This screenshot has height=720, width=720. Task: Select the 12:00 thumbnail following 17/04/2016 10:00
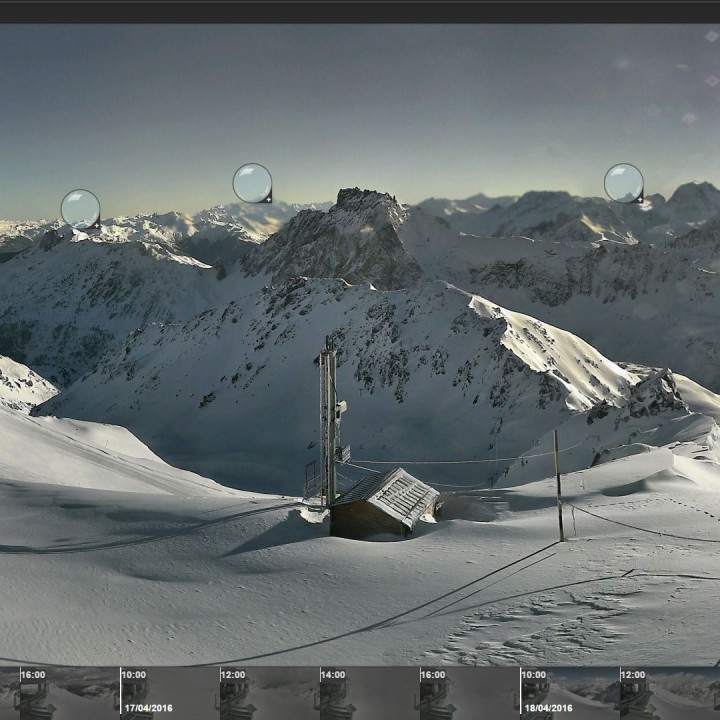click(270, 693)
